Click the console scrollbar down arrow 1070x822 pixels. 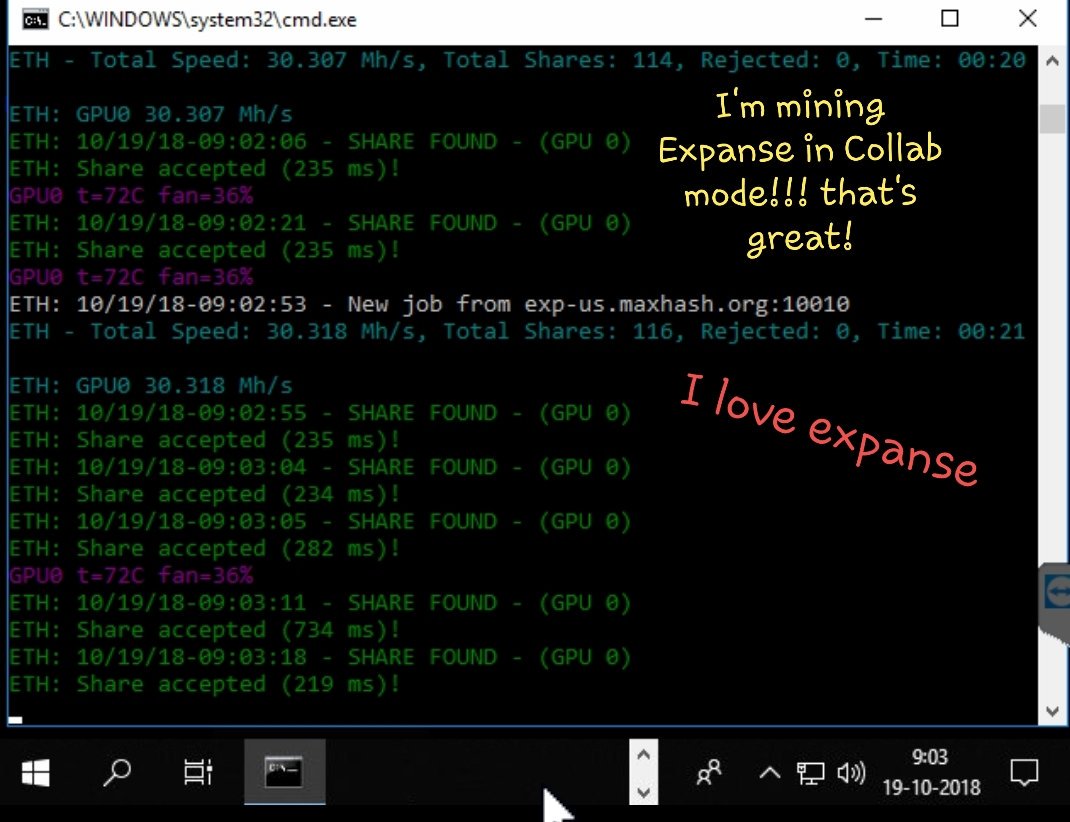tap(1052, 711)
